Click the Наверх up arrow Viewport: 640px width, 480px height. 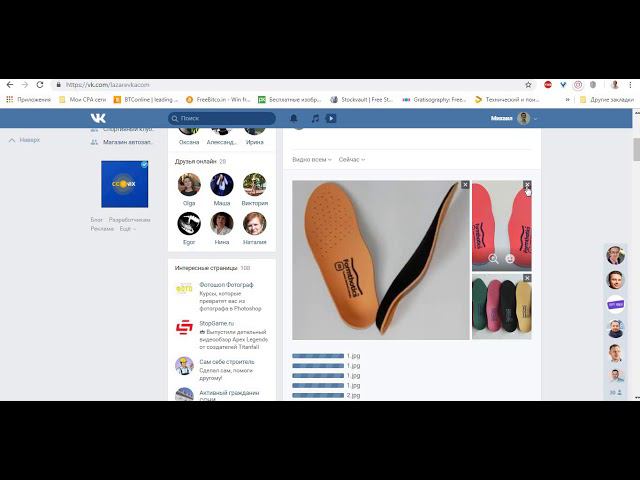pos(12,140)
